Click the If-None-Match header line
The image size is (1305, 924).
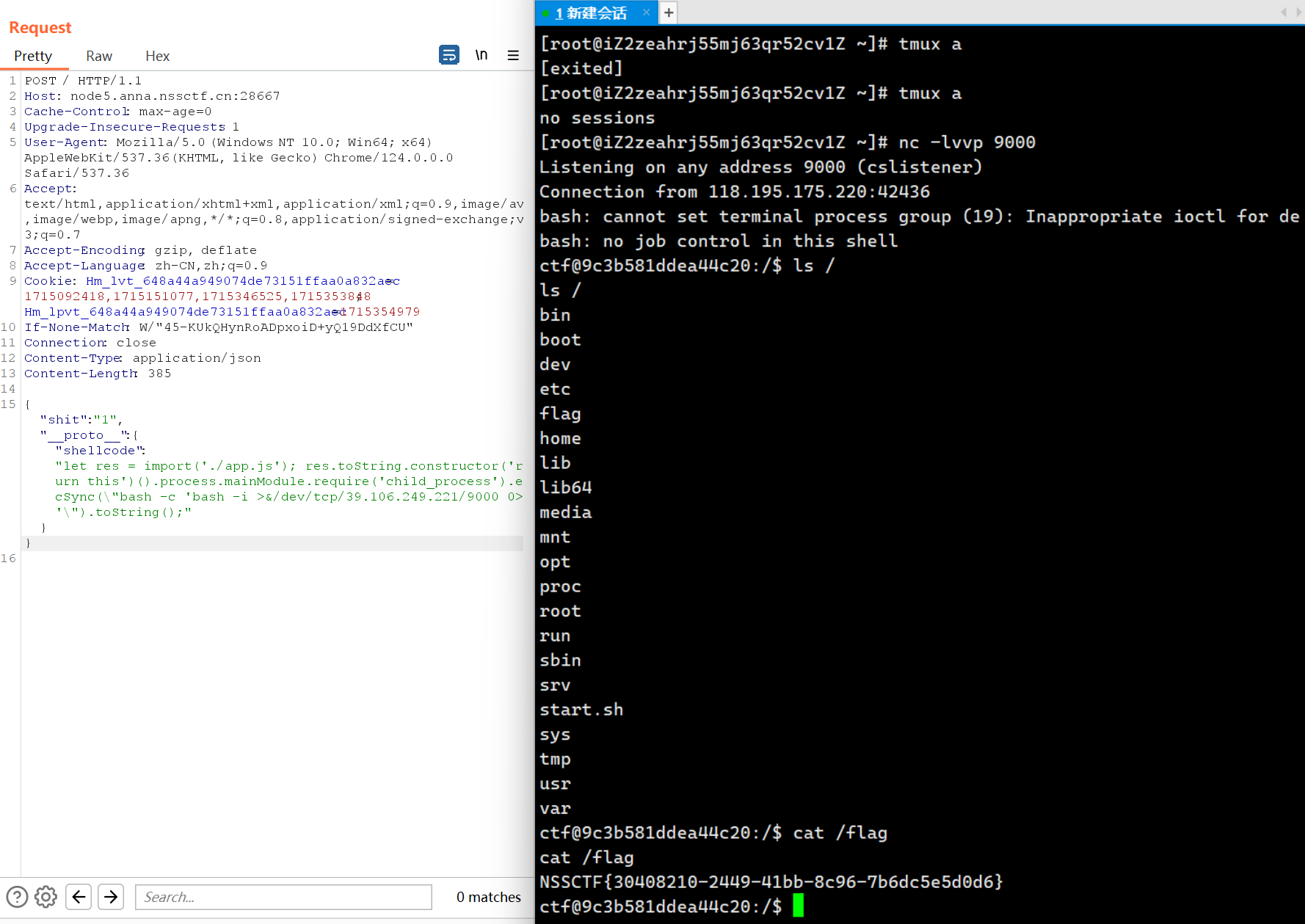tap(219, 327)
